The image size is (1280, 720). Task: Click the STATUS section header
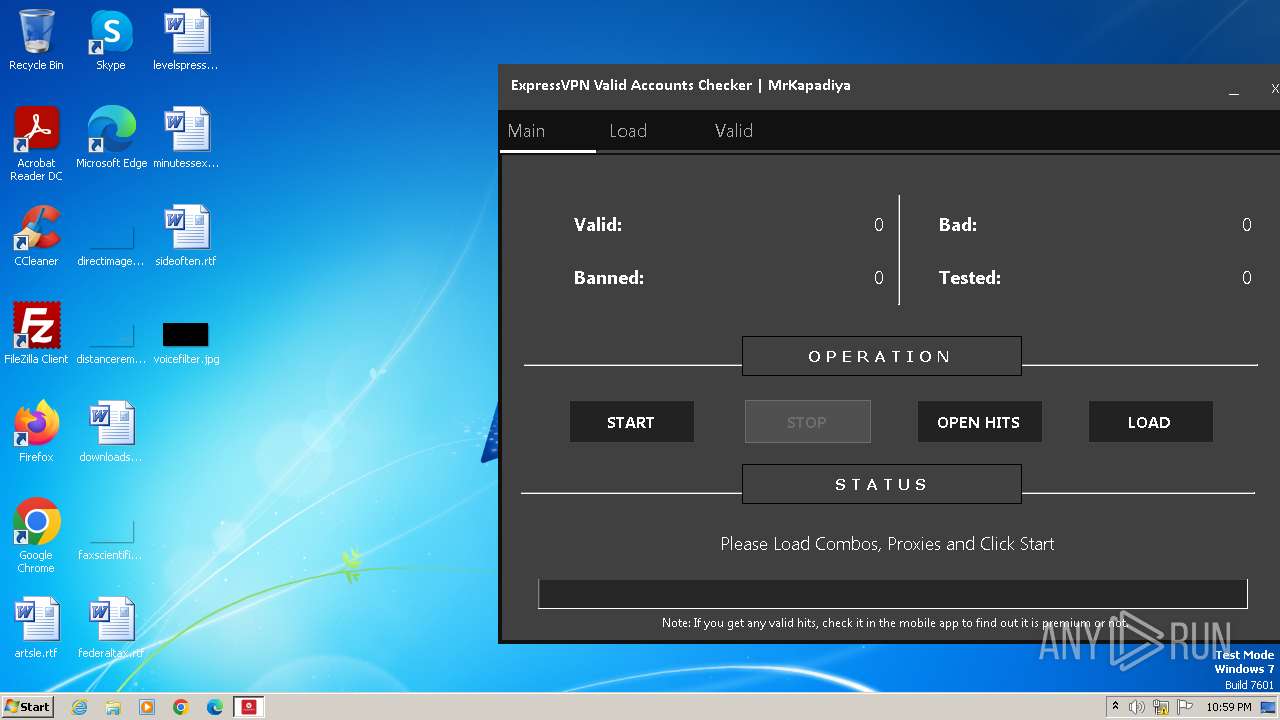pos(881,484)
